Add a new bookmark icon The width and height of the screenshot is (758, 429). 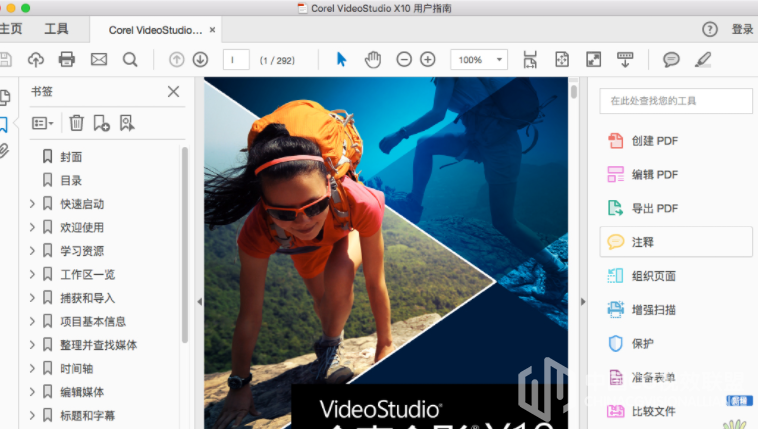coord(101,123)
